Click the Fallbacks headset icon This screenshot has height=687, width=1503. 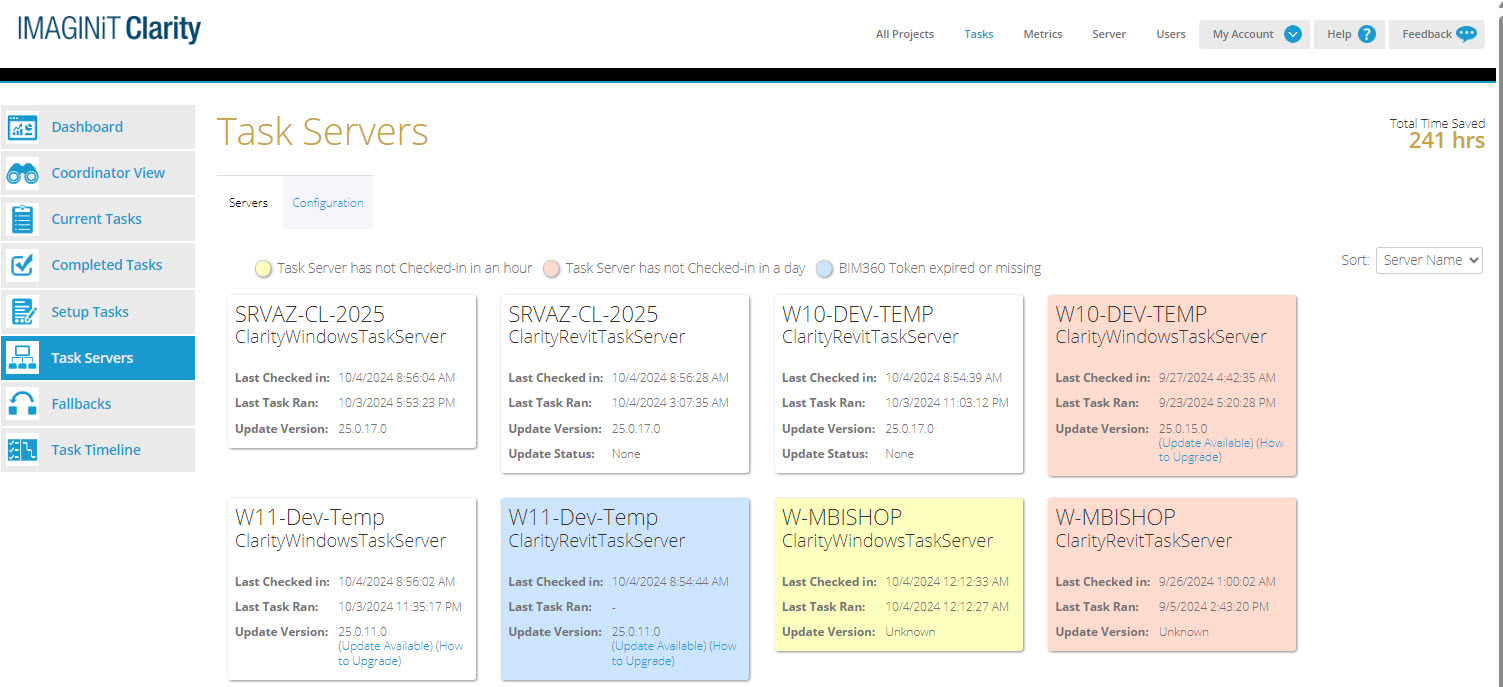(x=22, y=404)
